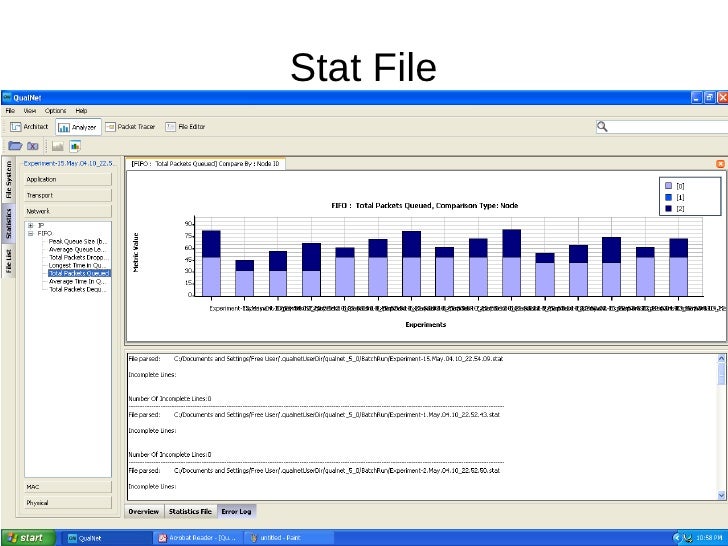Viewport: 728px width, 546px height.
Task: Click the chart title text
Action: point(425,206)
